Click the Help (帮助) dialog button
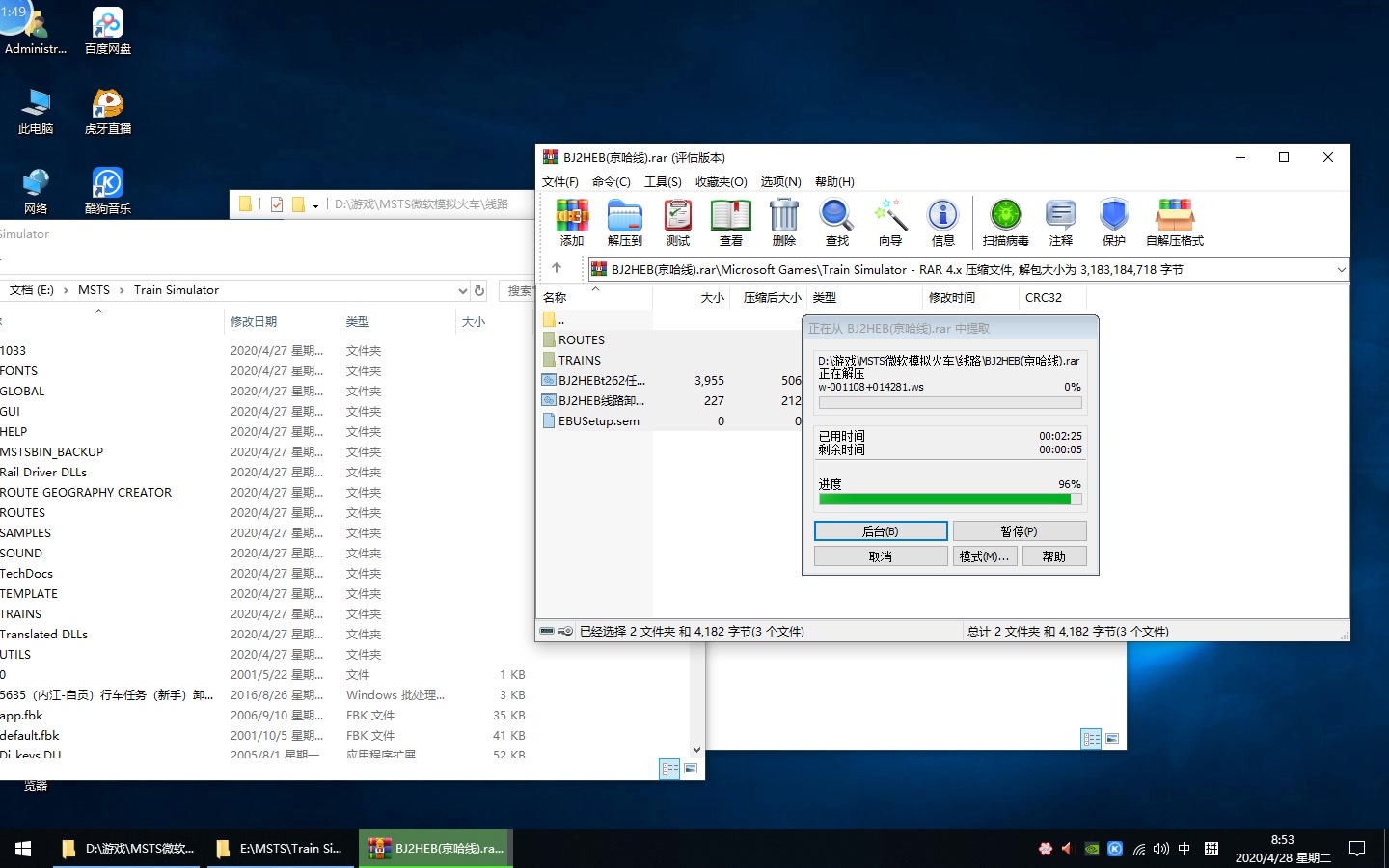This screenshot has height=868, width=1389. point(1054,556)
